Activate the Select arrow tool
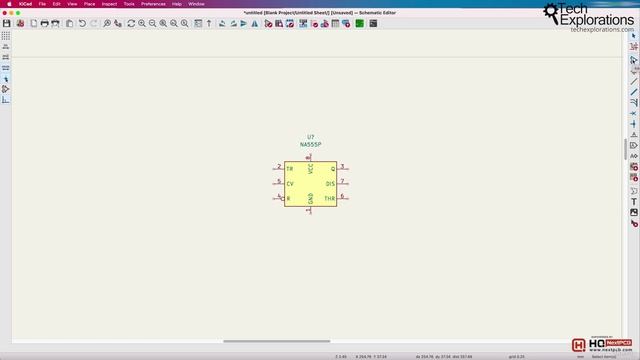The image size is (640, 360). tap(633, 36)
